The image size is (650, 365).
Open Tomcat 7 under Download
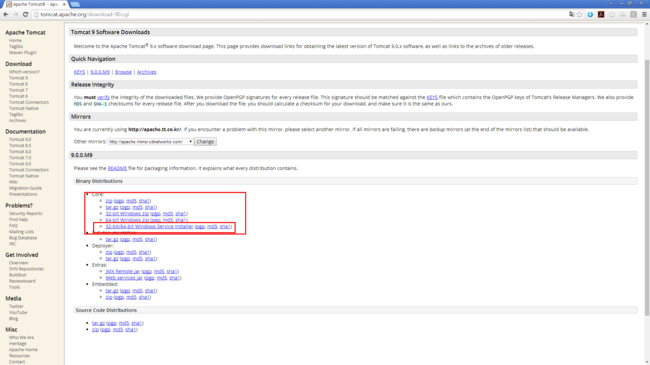[18, 90]
